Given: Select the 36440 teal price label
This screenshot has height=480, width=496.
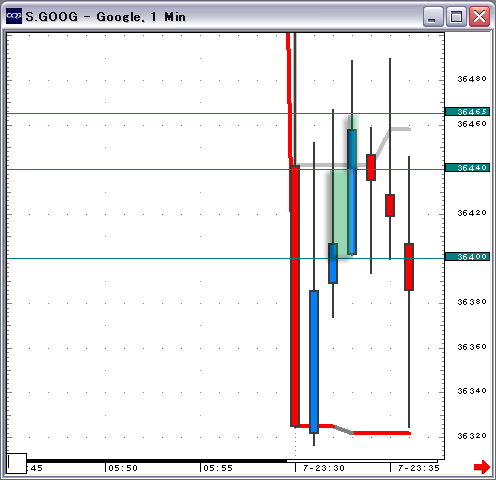Looking at the screenshot, I should point(467,167).
